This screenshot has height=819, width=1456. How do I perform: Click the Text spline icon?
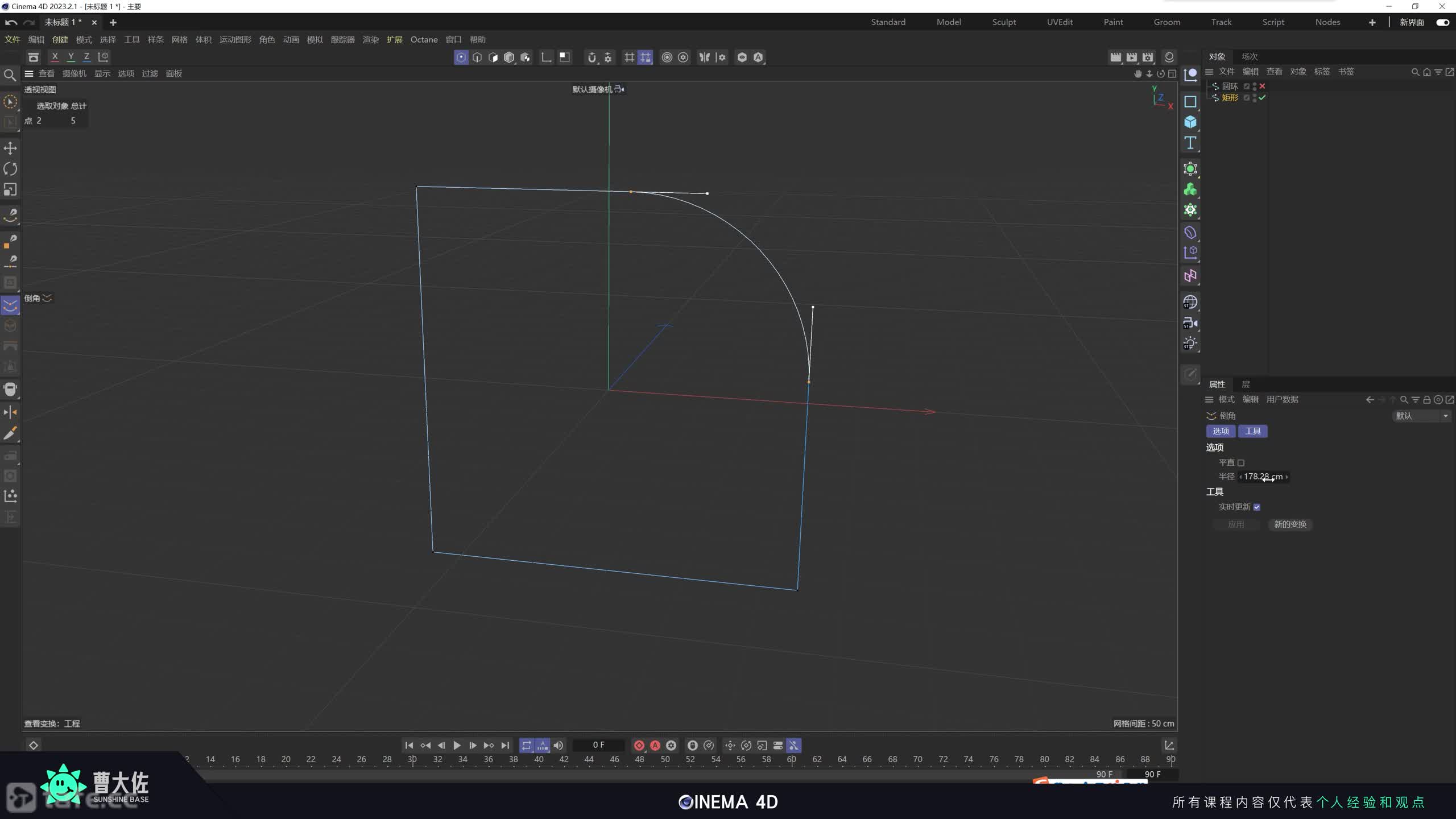pyautogui.click(x=1190, y=143)
